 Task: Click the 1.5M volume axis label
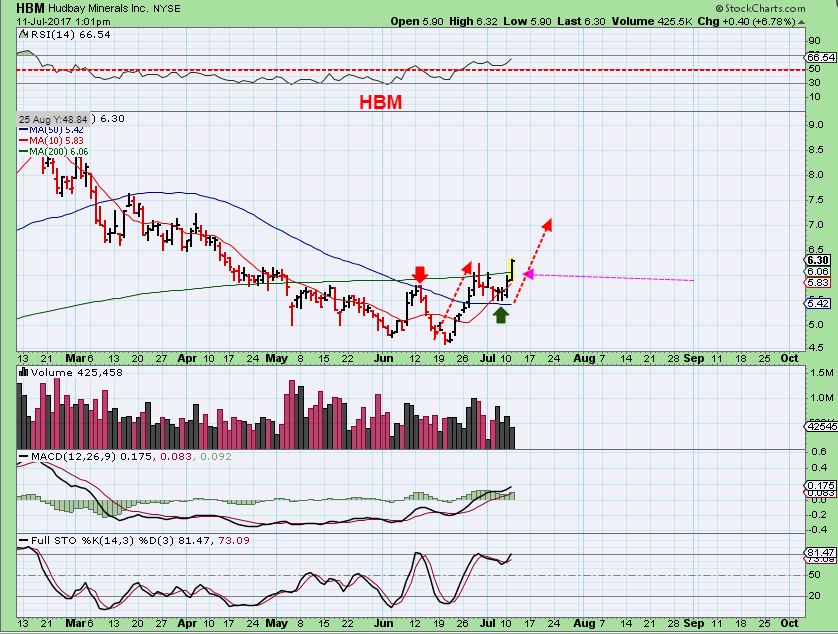point(821,372)
